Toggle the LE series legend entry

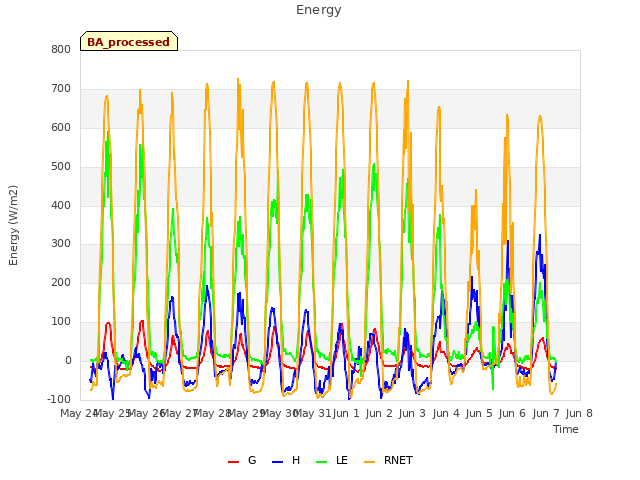pyautogui.click(x=332, y=460)
